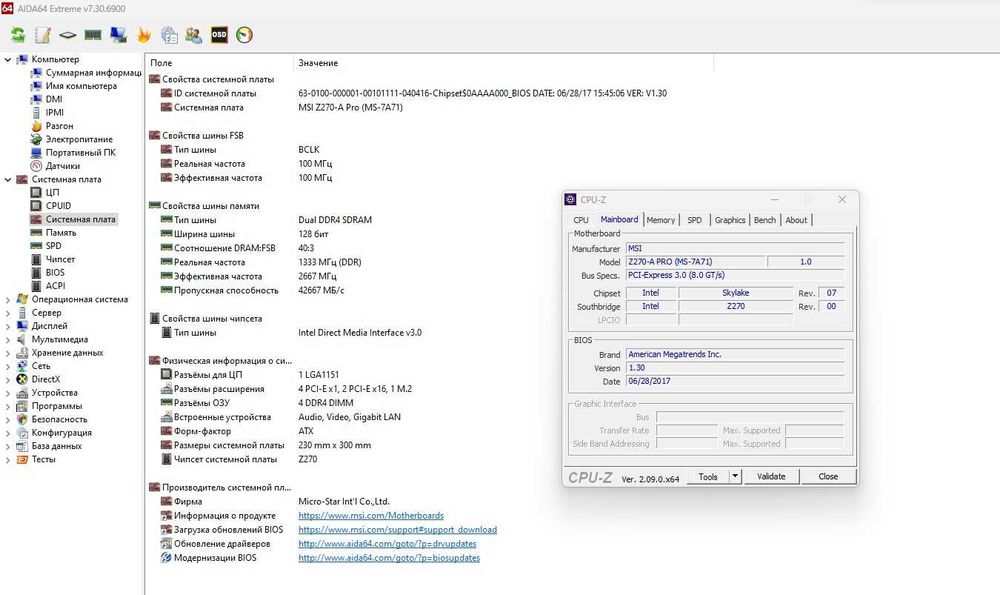Screen dimensions: 1000x595
Task: Open the MSI support download link
Action: click(397, 529)
